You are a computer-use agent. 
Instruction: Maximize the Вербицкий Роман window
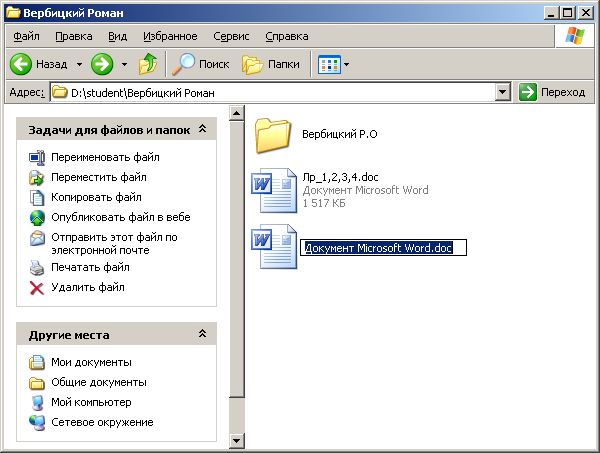tap(568, 13)
